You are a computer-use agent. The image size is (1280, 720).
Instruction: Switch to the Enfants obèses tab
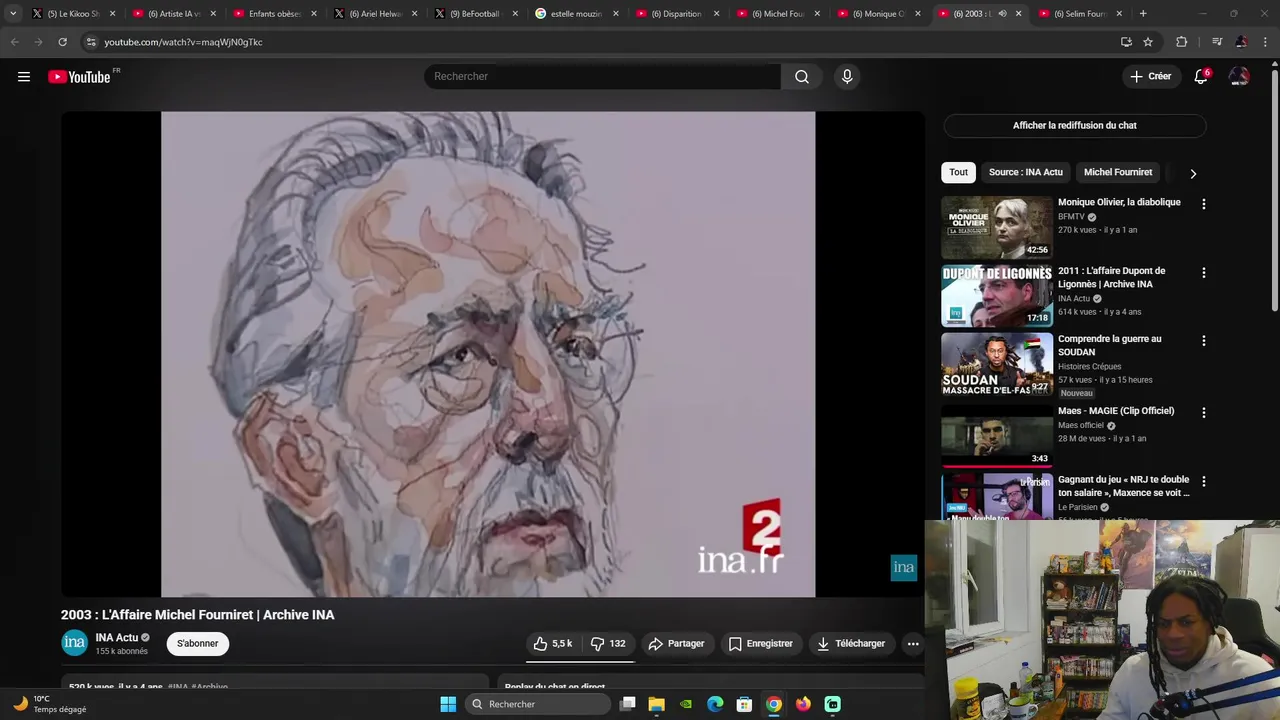point(275,14)
